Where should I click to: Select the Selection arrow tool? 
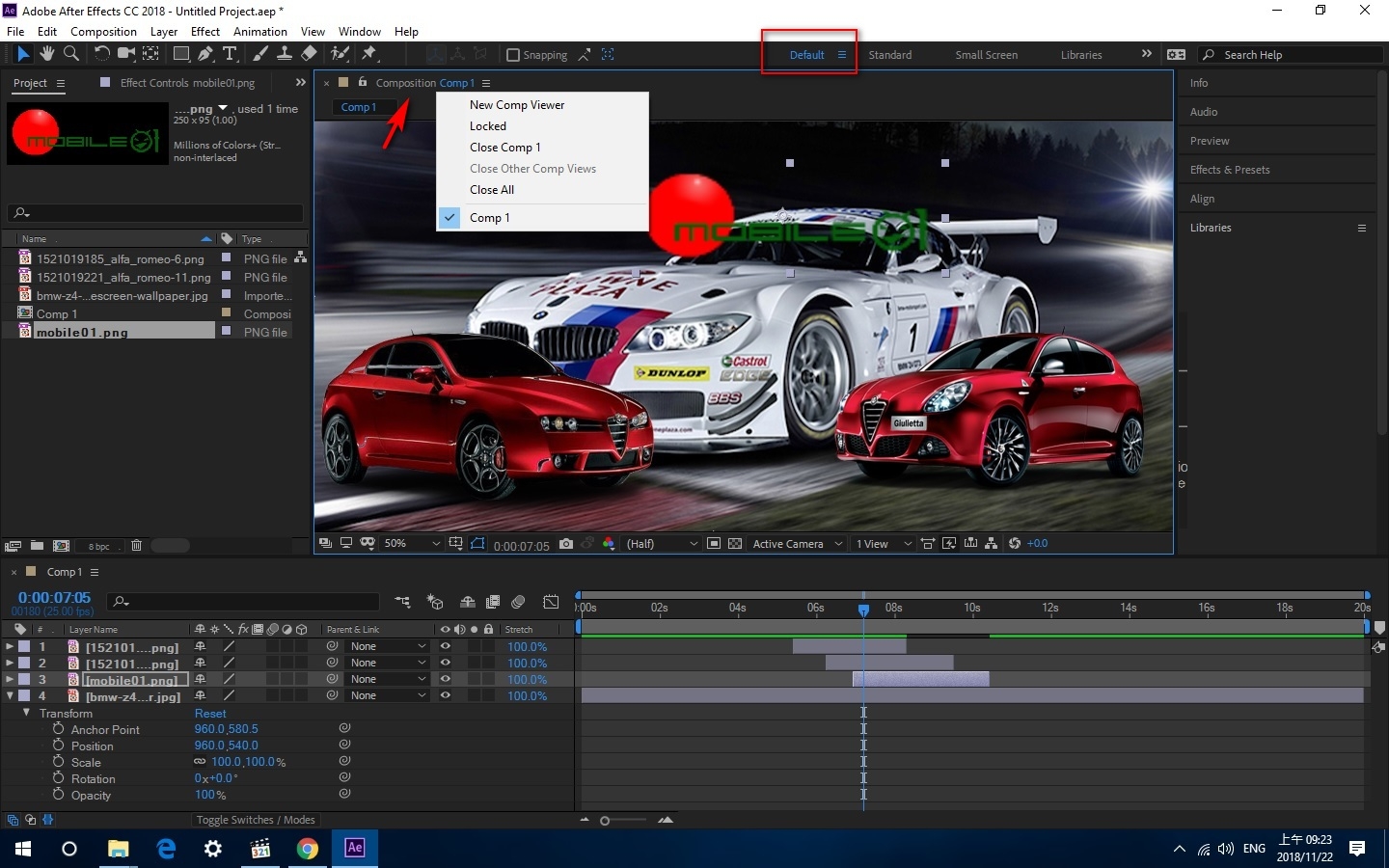(x=23, y=54)
